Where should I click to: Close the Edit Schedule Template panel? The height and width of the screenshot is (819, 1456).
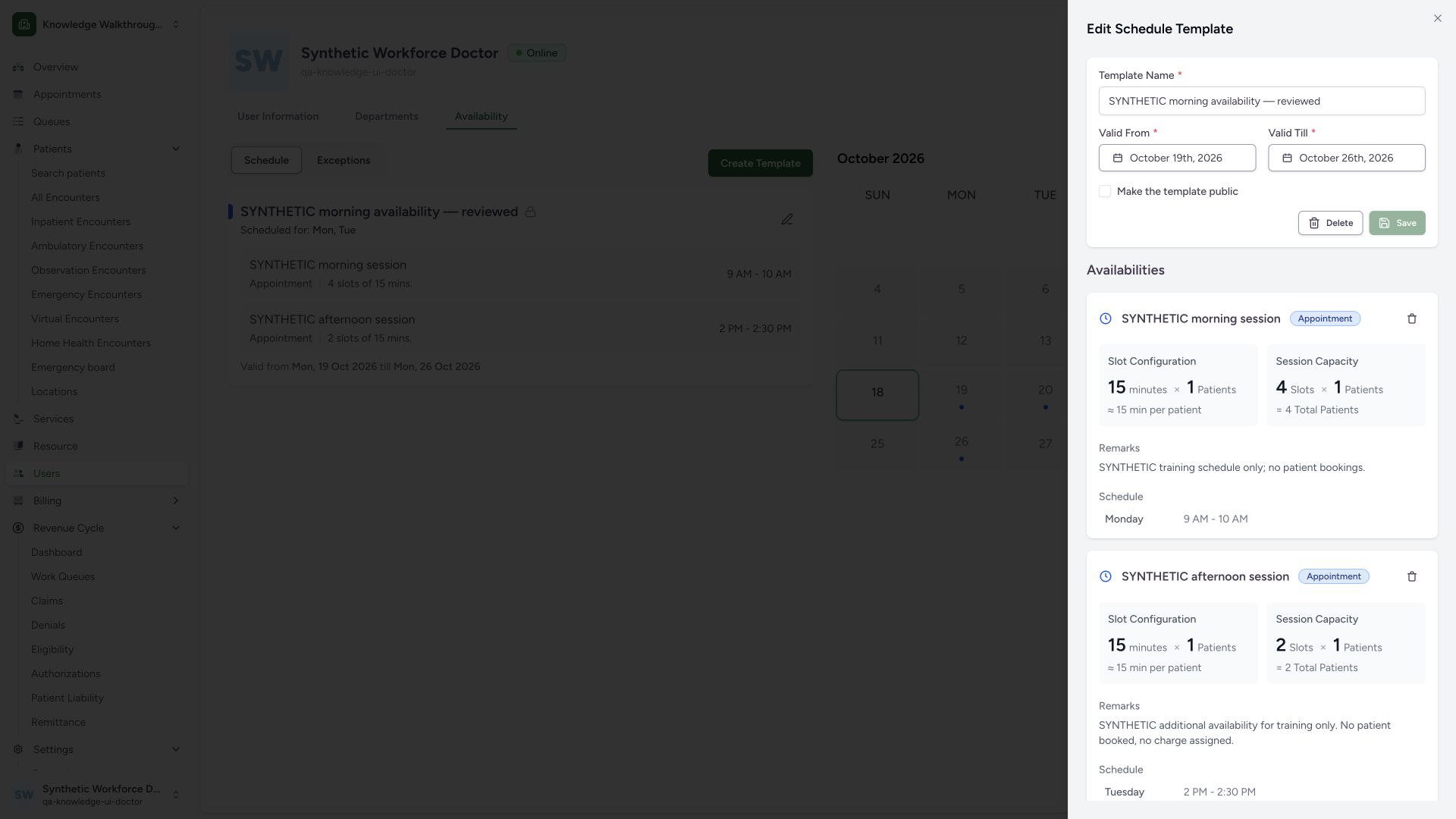[x=1437, y=18]
